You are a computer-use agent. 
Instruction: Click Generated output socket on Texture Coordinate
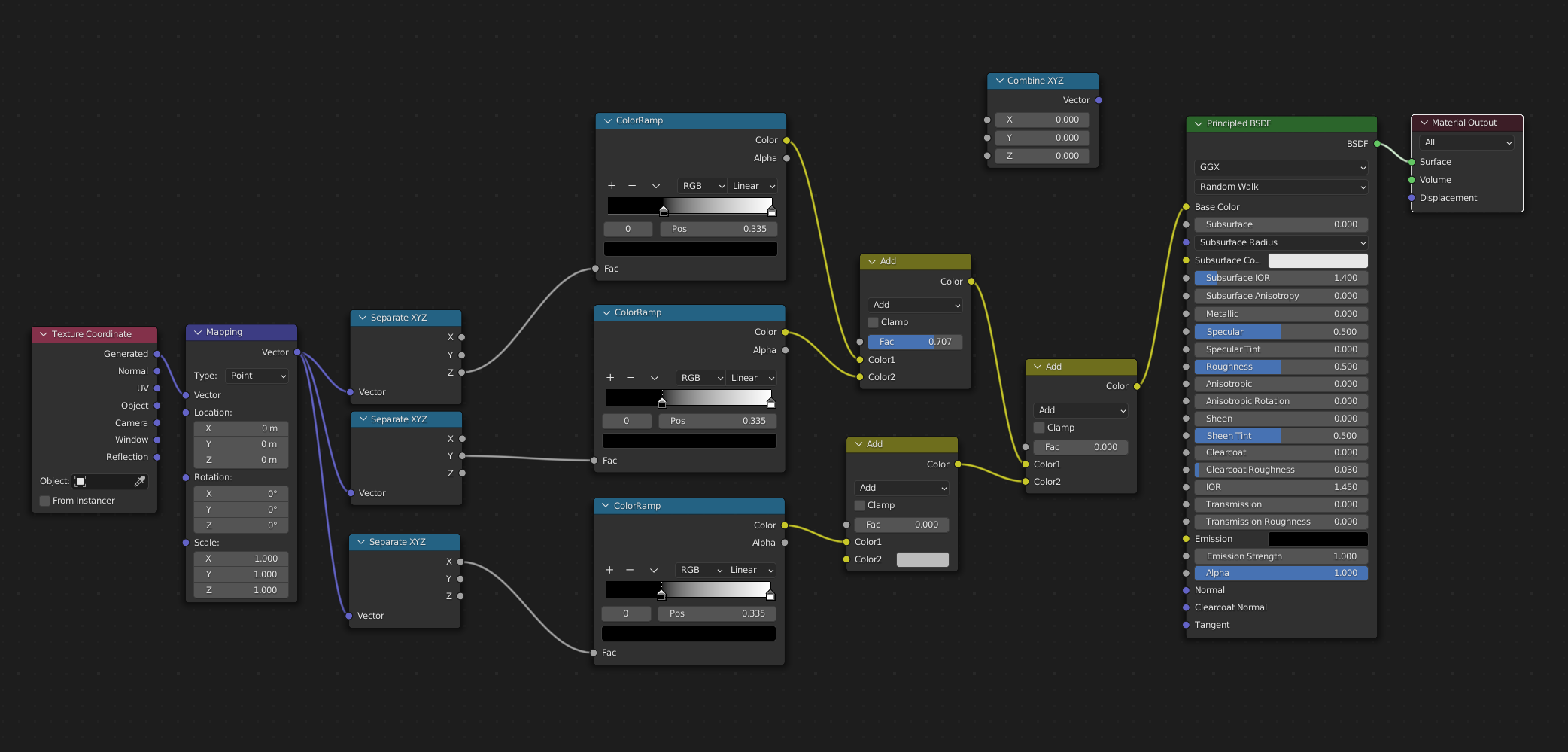click(x=156, y=354)
